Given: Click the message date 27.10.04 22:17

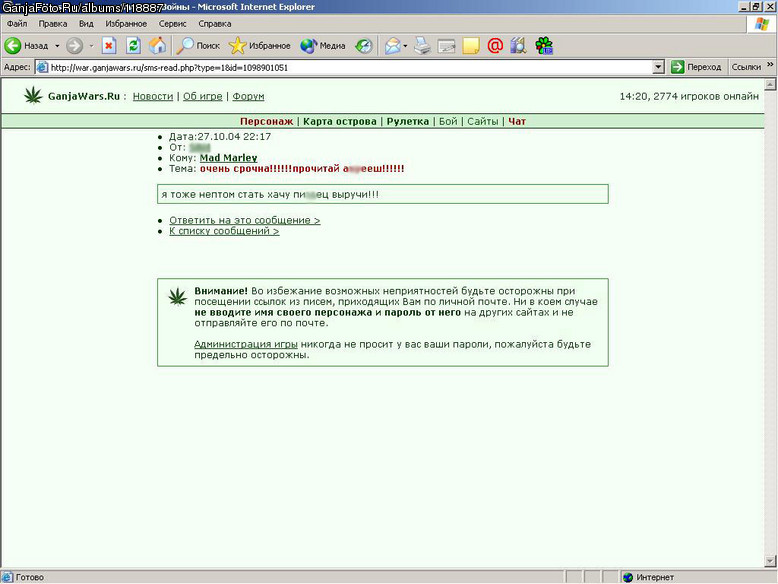Looking at the screenshot, I should click(x=234, y=136).
